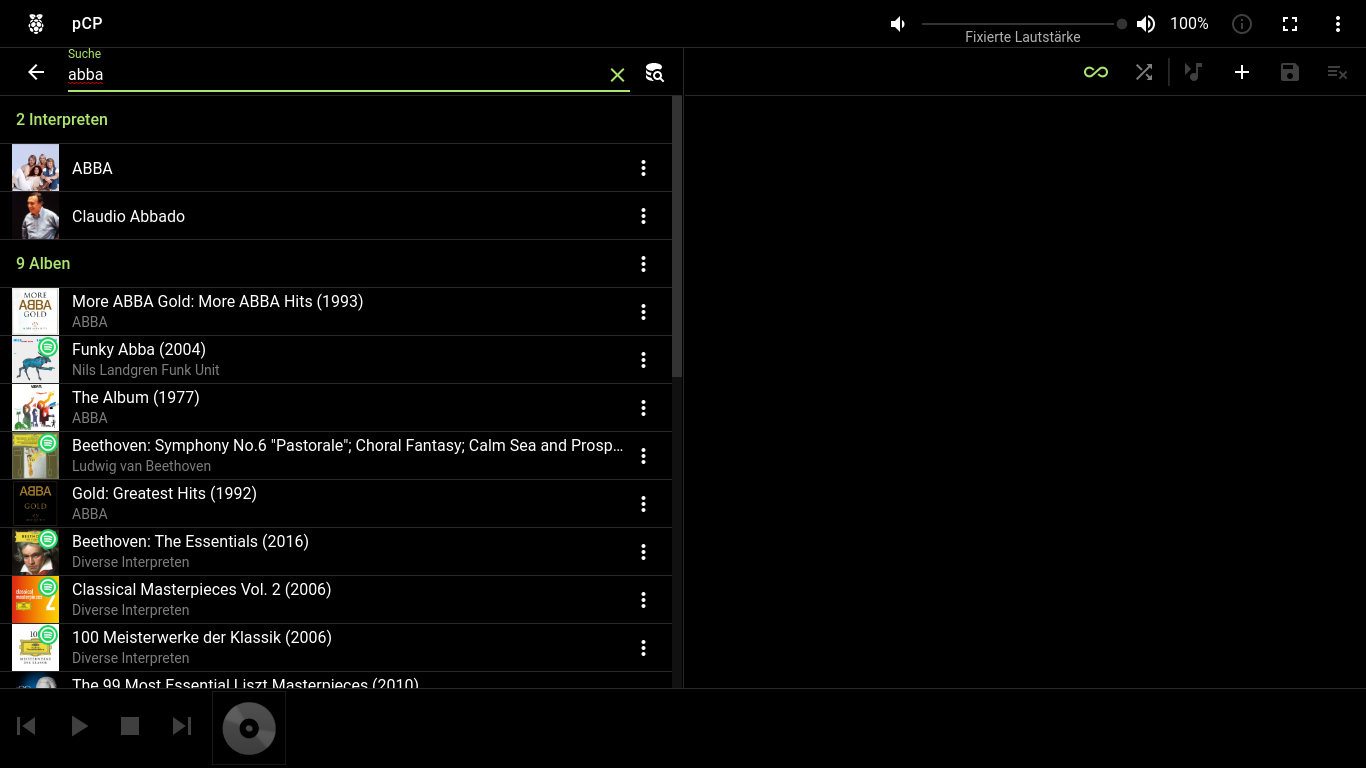Select Gold: Greatest Hits (1992)
The image size is (1366, 768).
(x=336, y=504)
